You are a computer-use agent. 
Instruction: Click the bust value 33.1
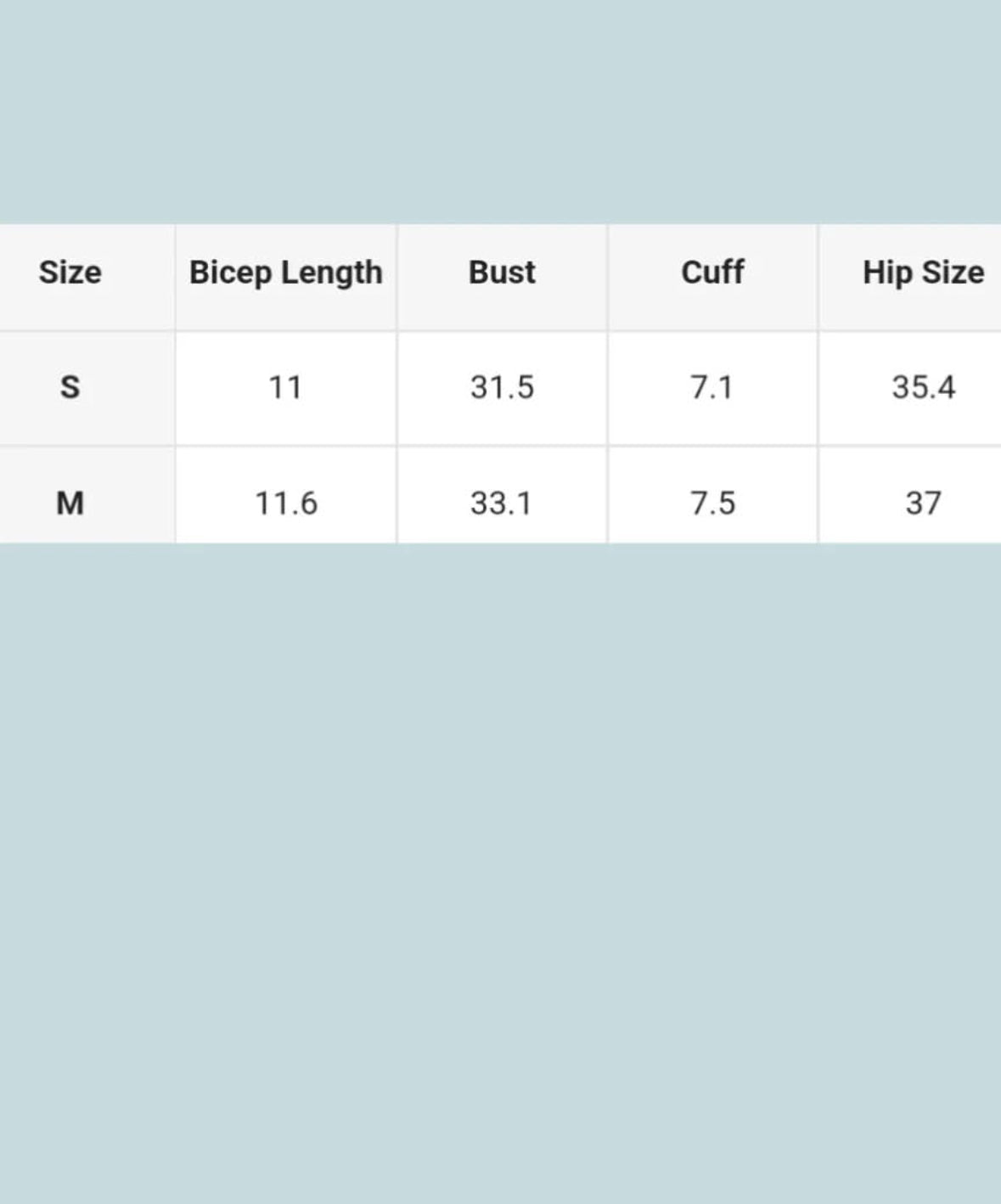502,503
